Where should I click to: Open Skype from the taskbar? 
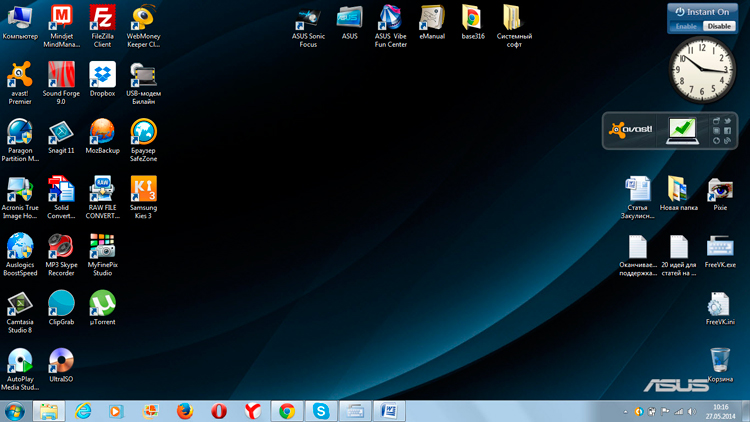click(321, 411)
